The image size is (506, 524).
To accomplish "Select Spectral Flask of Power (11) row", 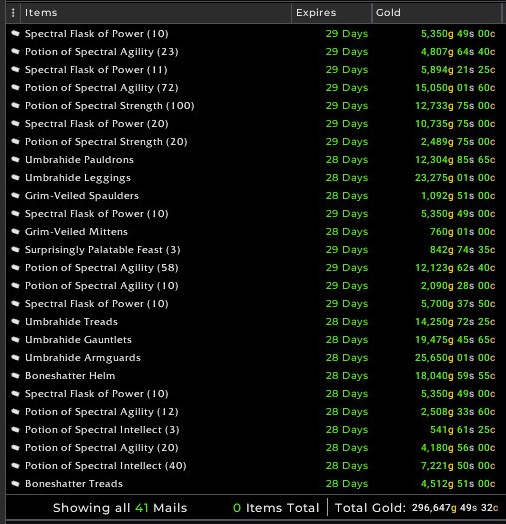I will (254, 70).
